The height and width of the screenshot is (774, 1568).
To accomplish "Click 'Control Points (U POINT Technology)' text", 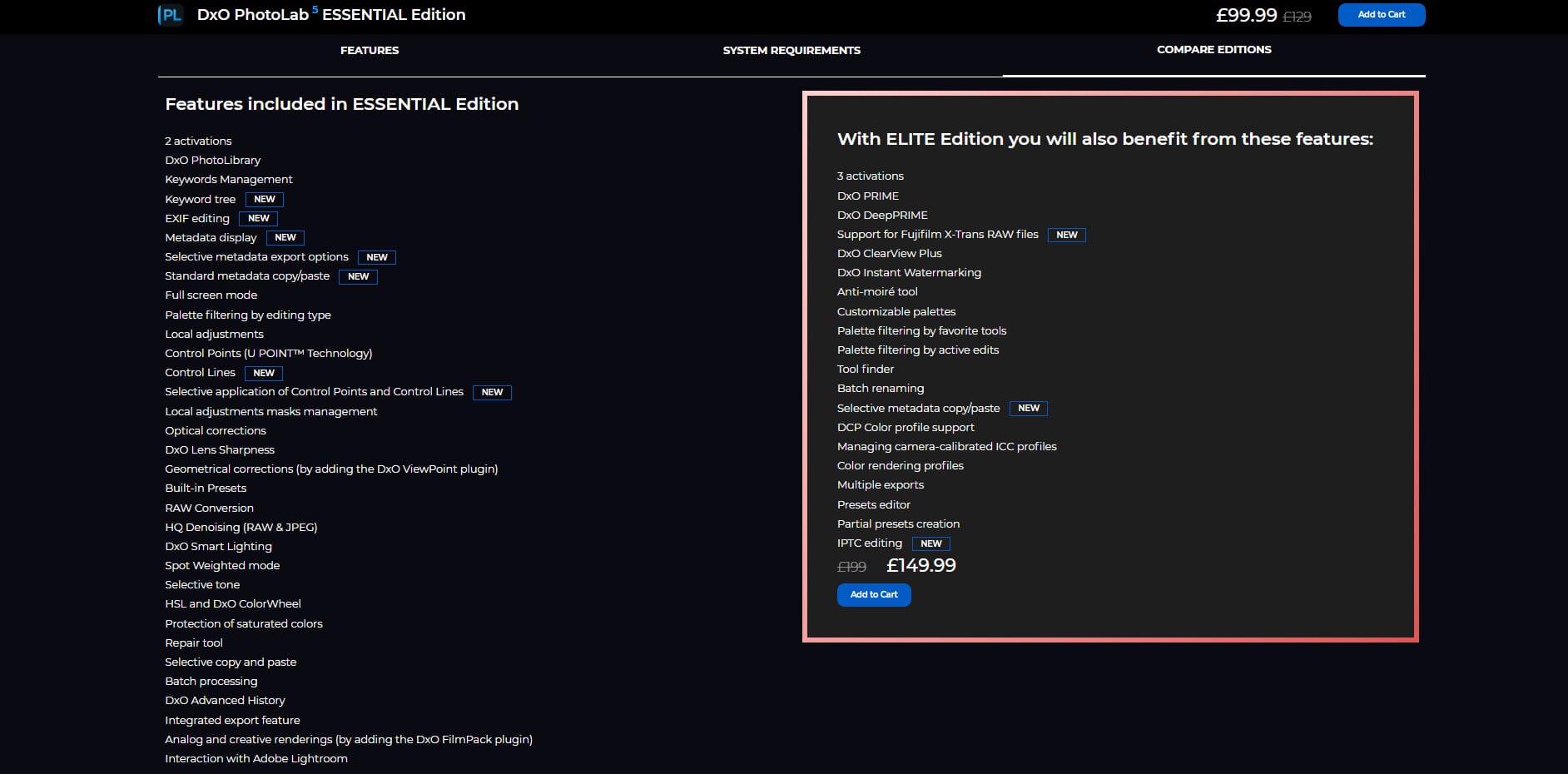I will 269,354.
